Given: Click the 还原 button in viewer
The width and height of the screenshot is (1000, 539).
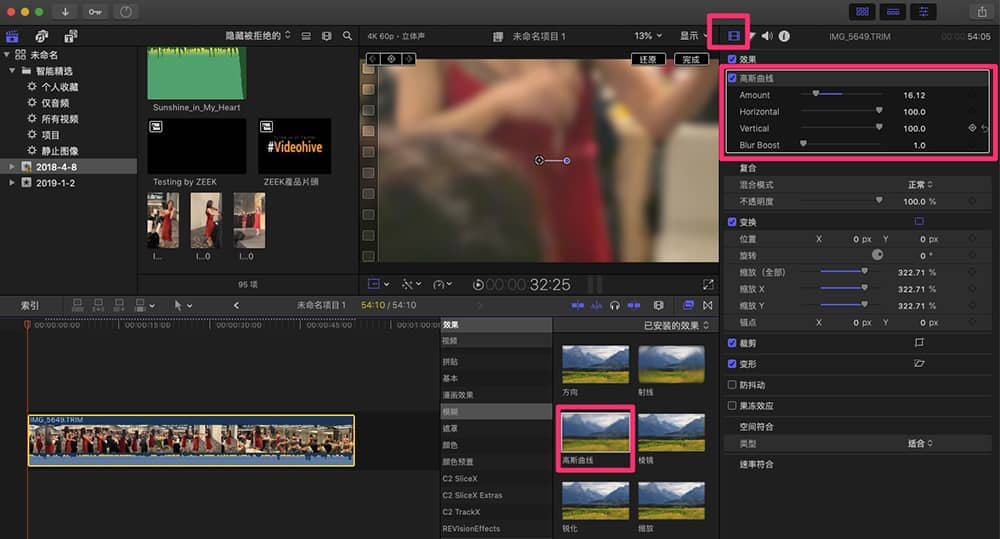Looking at the screenshot, I should [648, 59].
